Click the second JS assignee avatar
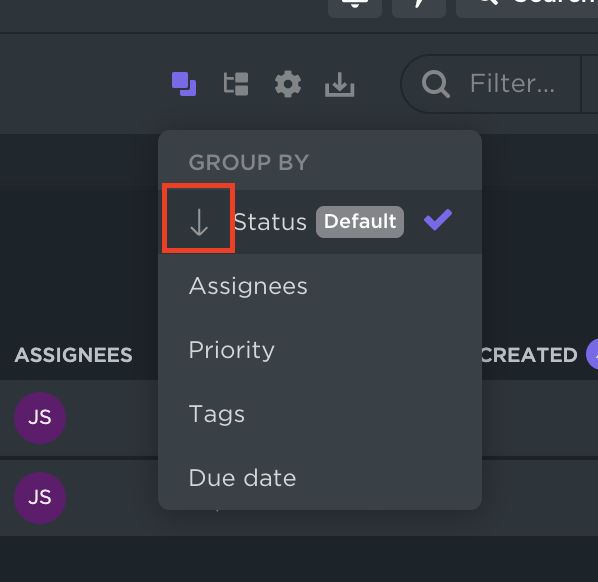The height and width of the screenshot is (582, 598). click(40, 498)
